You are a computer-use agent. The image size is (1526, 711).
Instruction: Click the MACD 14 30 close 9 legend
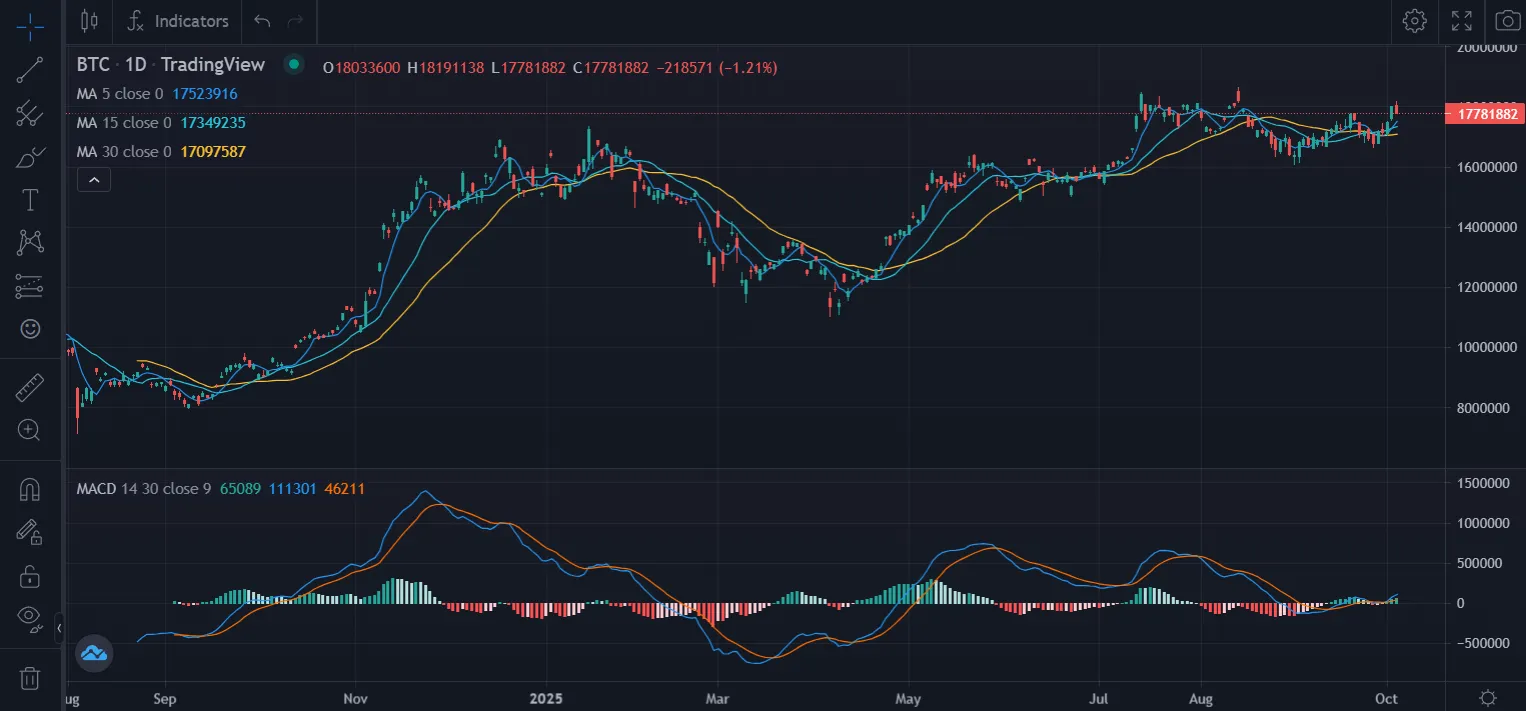(x=144, y=489)
